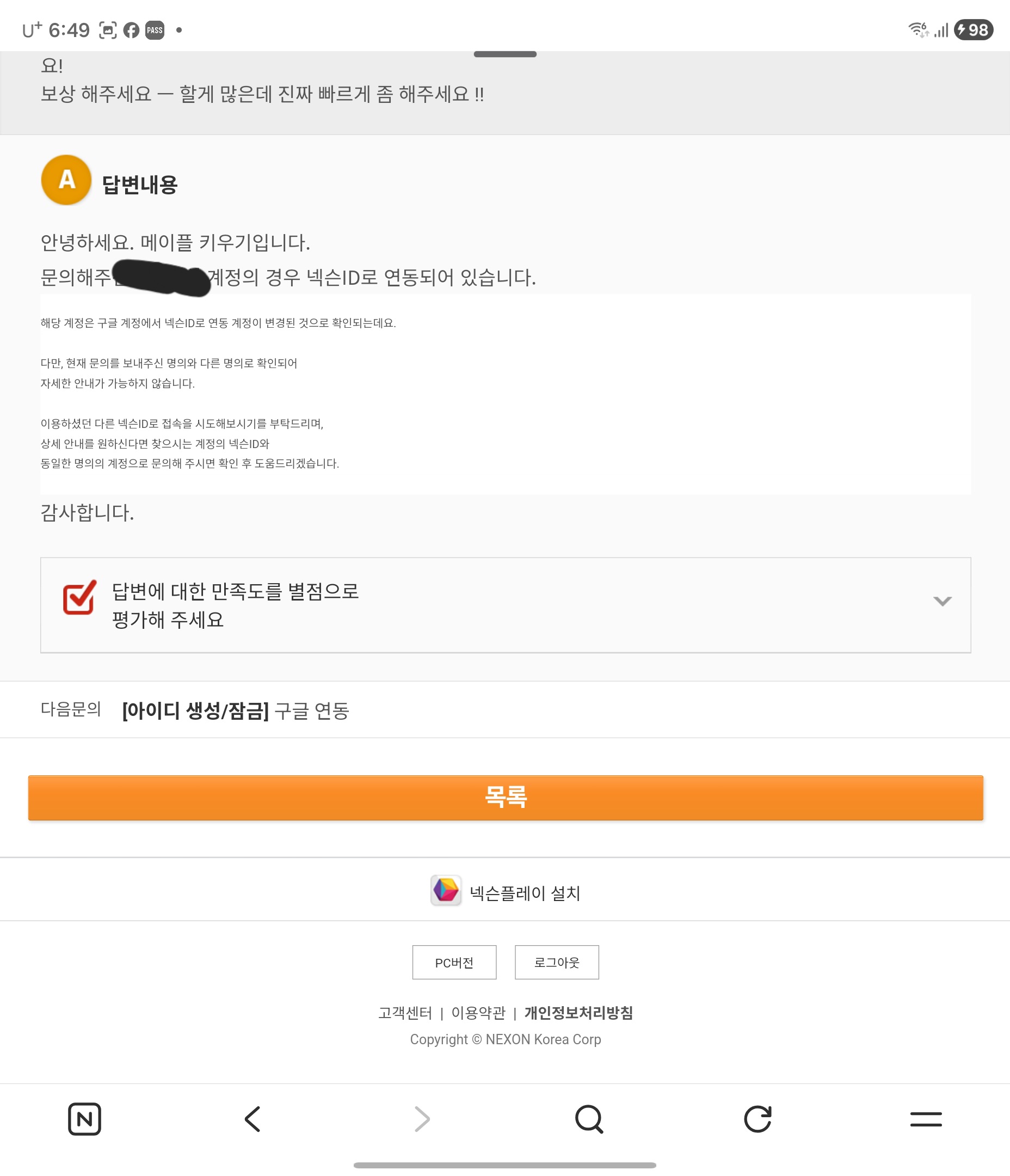Viewport: 1010px width, 1176px height.
Task: Open the star rating panel text
Action: coord(235,604)
